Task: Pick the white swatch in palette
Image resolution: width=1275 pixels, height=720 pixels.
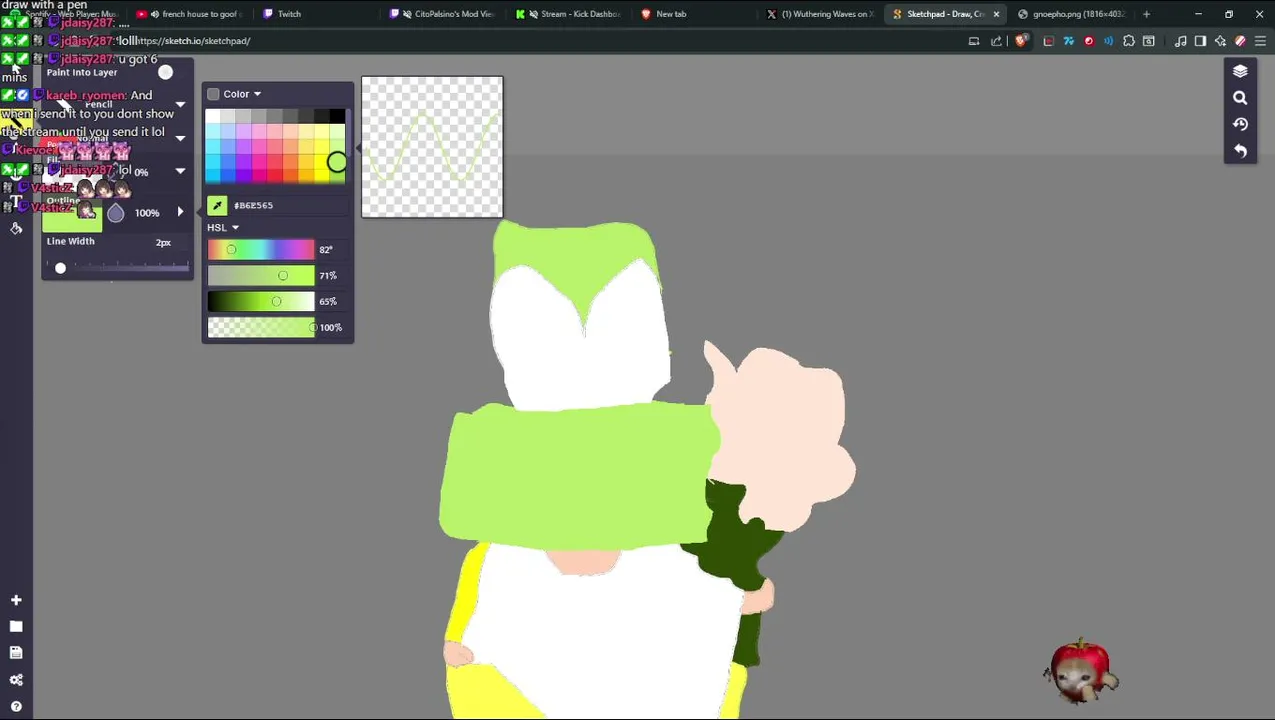Action: 213,117
